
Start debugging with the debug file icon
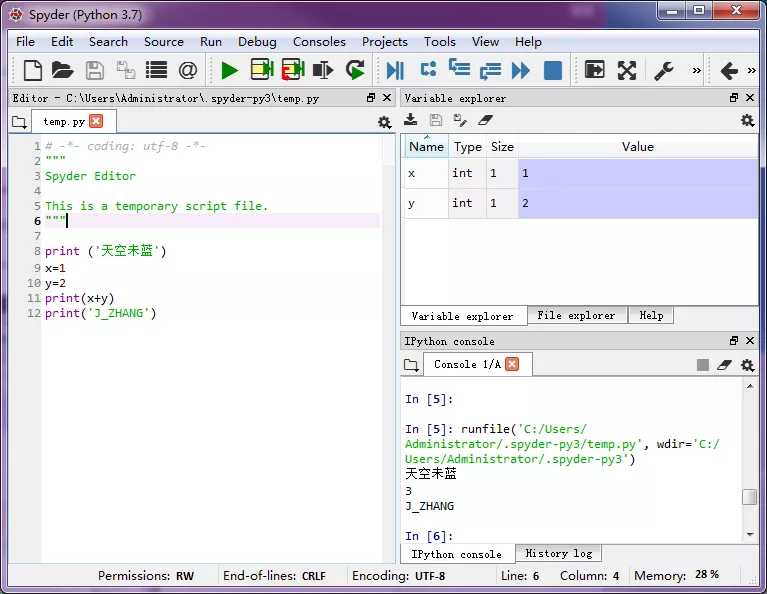(395, 70)
